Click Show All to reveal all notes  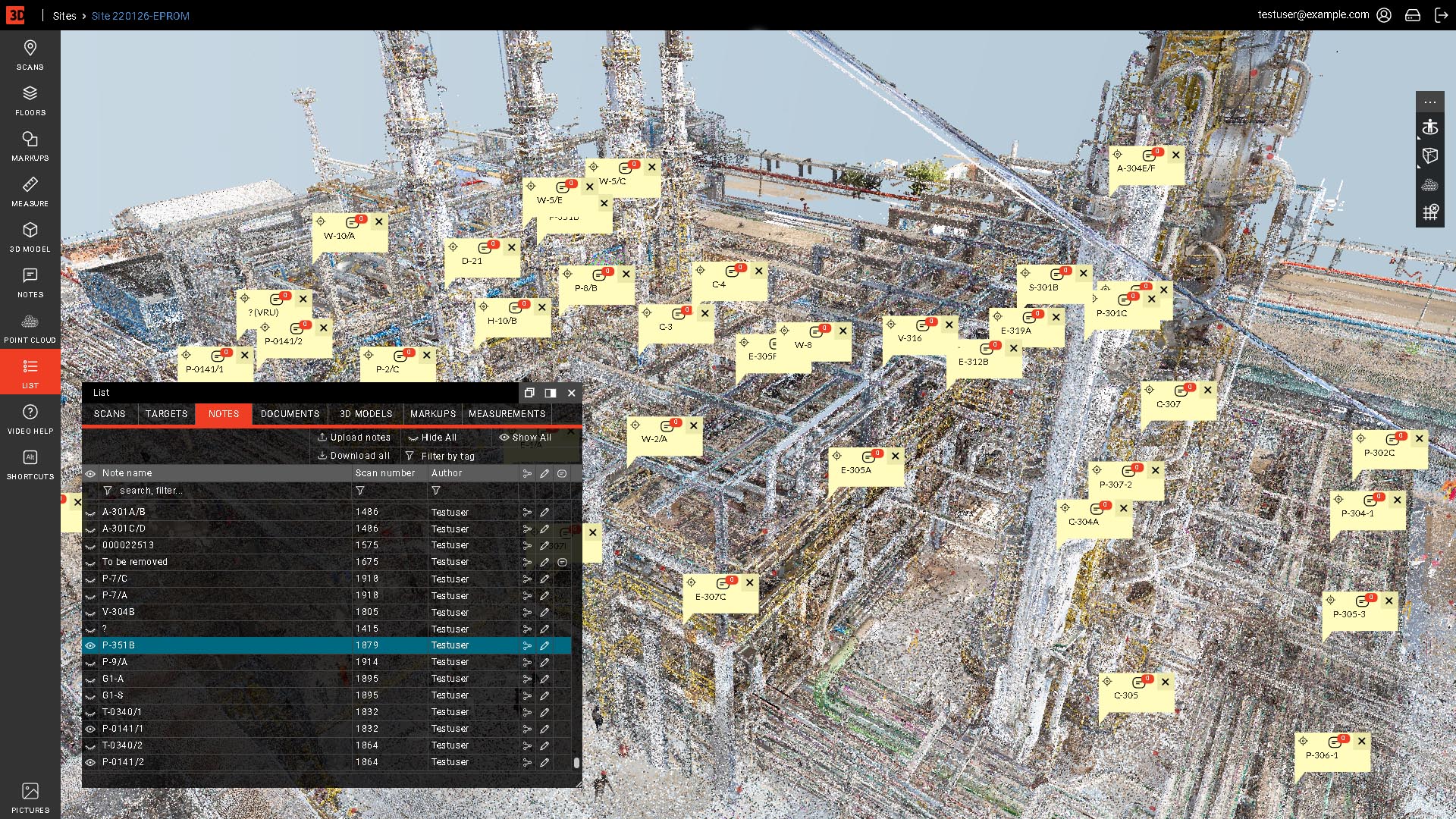(x=526, y=438)
